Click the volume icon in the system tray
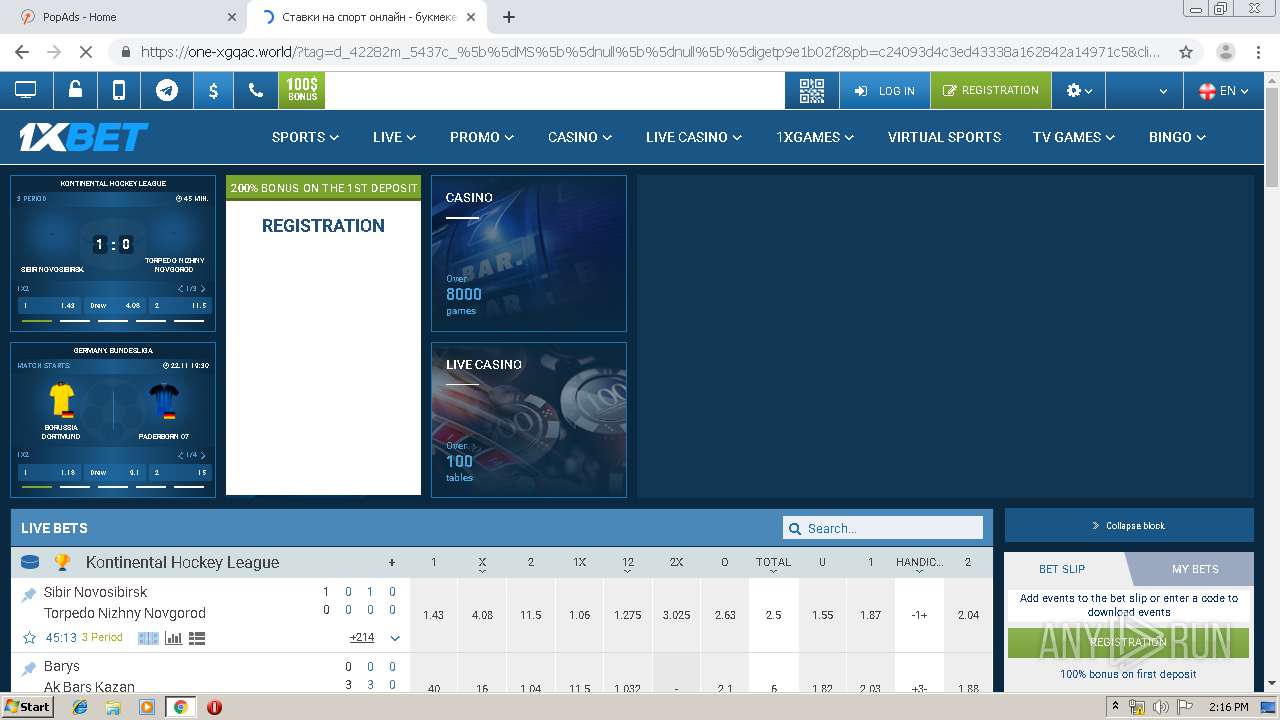The width and height of the screenshot is (1280, 720). [1161, 707]
